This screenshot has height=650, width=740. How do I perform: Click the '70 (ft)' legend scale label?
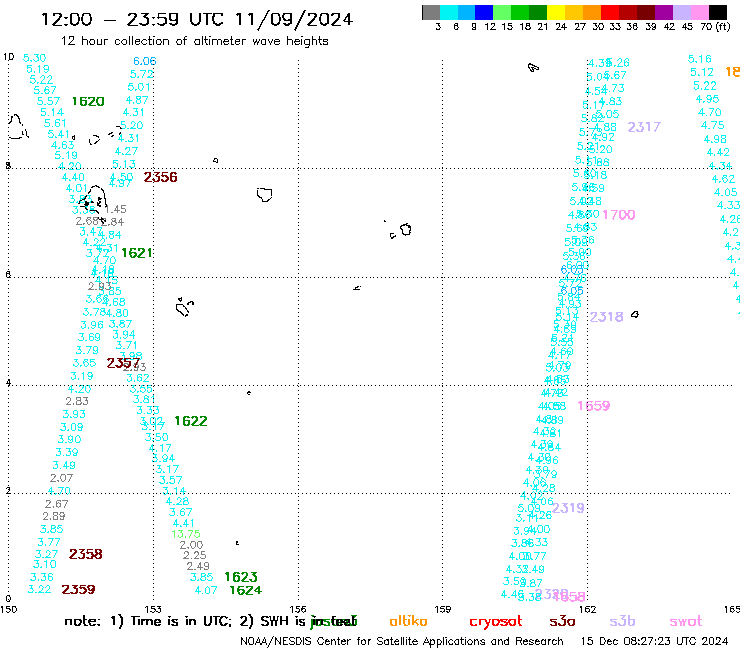715,27
